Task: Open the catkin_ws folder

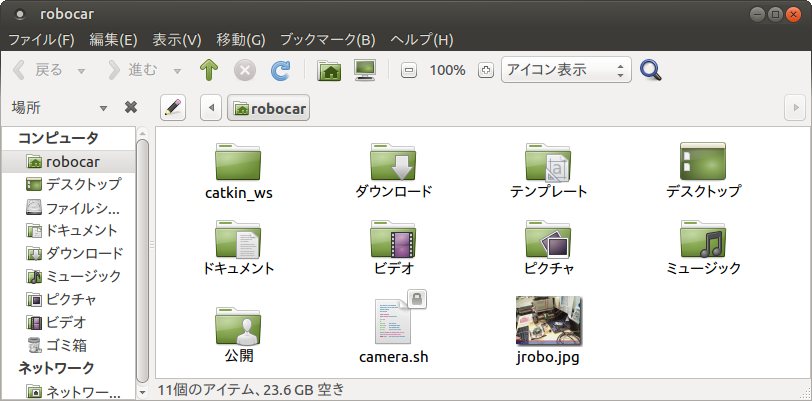Action: [238, 171]
